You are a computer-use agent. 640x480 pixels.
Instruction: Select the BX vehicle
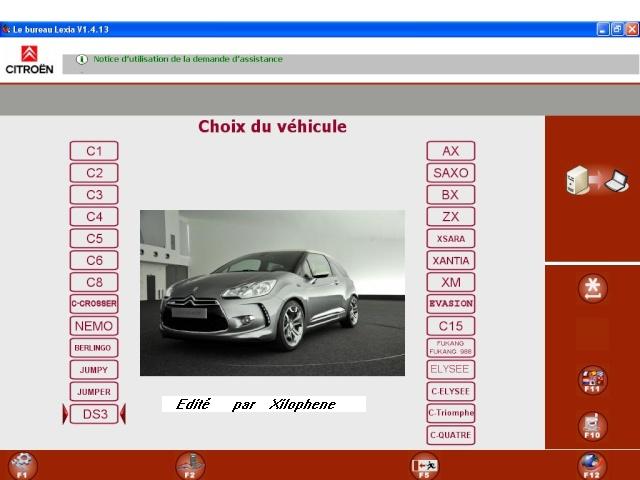click(x=451, y=195)
